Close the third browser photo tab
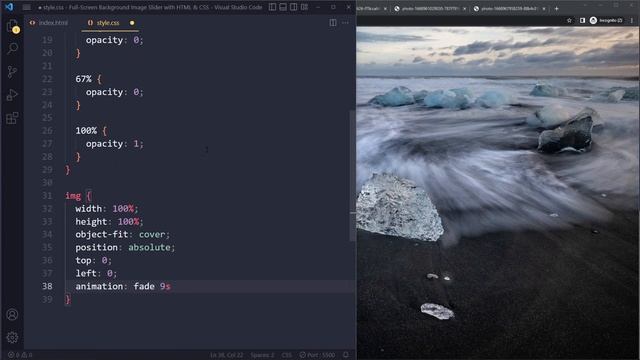 click(x=544, y=8)
